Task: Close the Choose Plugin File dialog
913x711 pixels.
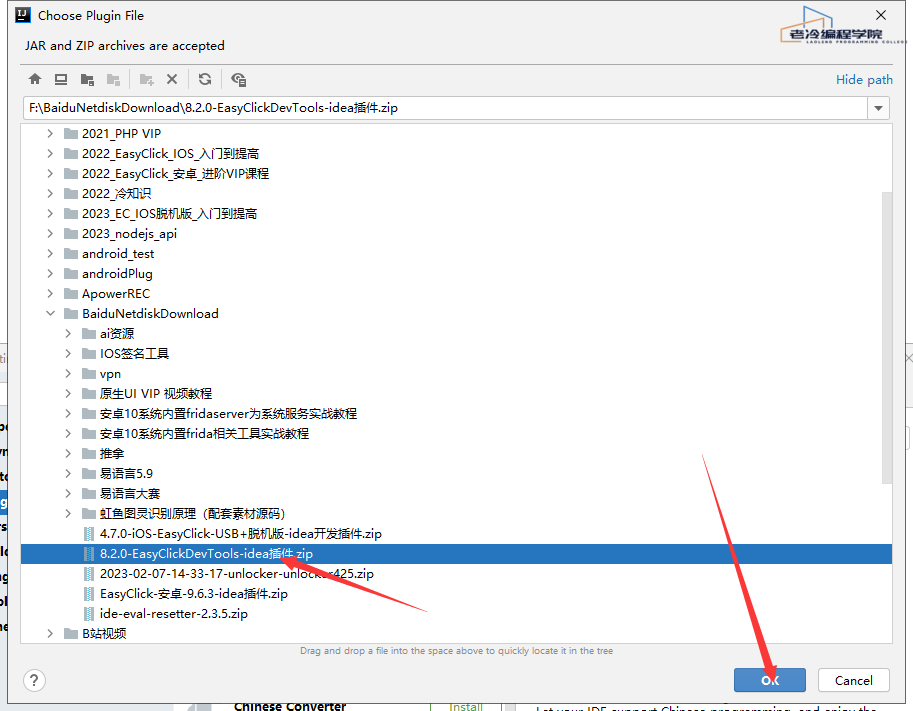Action: [x=881, y=15]
